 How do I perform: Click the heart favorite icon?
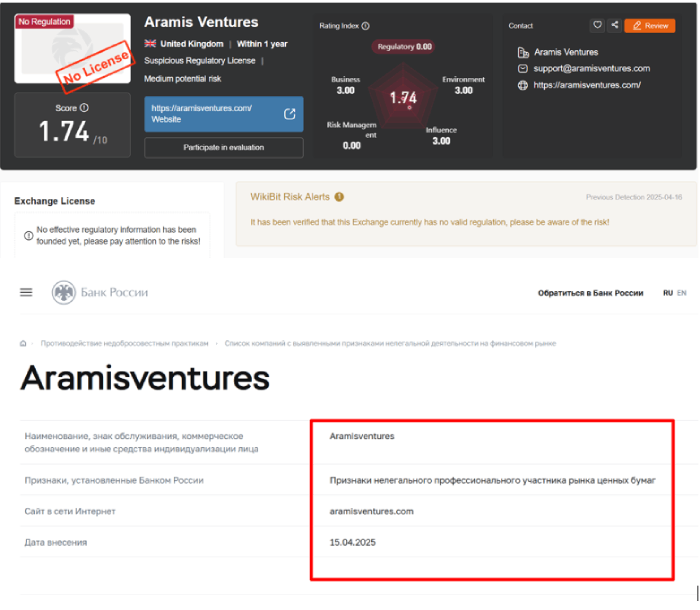point(597,25)
